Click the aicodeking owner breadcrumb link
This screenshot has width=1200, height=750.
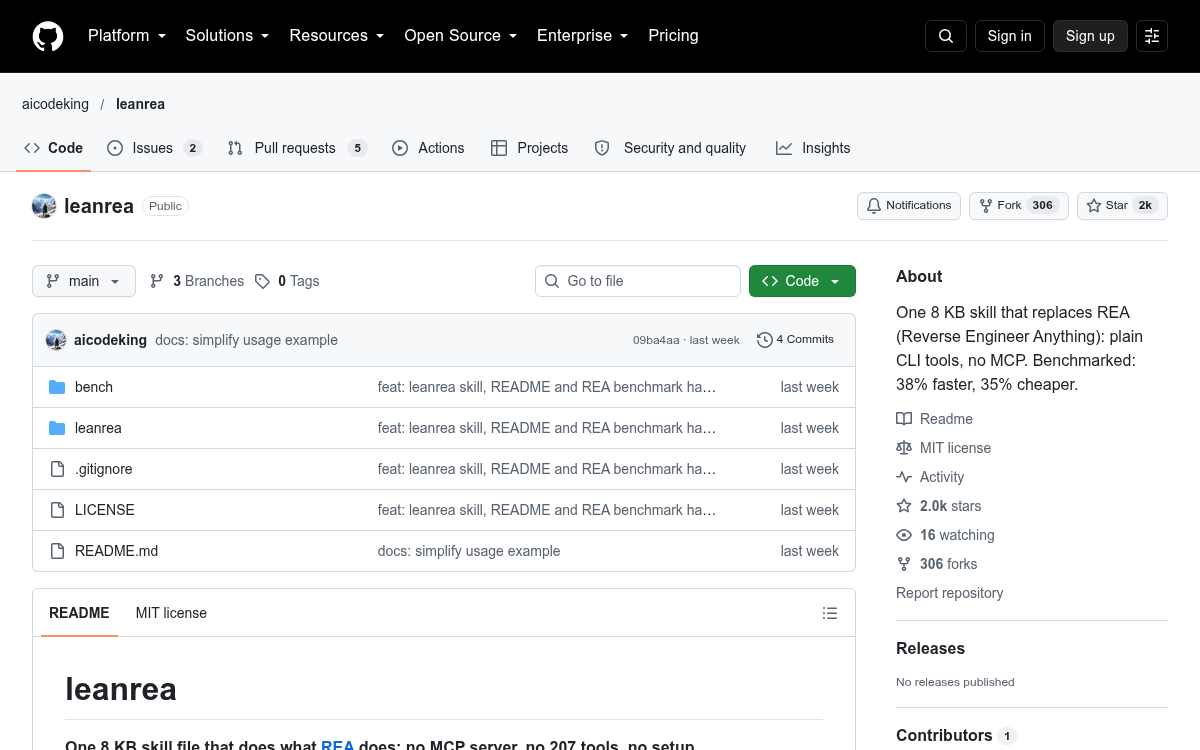[x=55, y=104]
